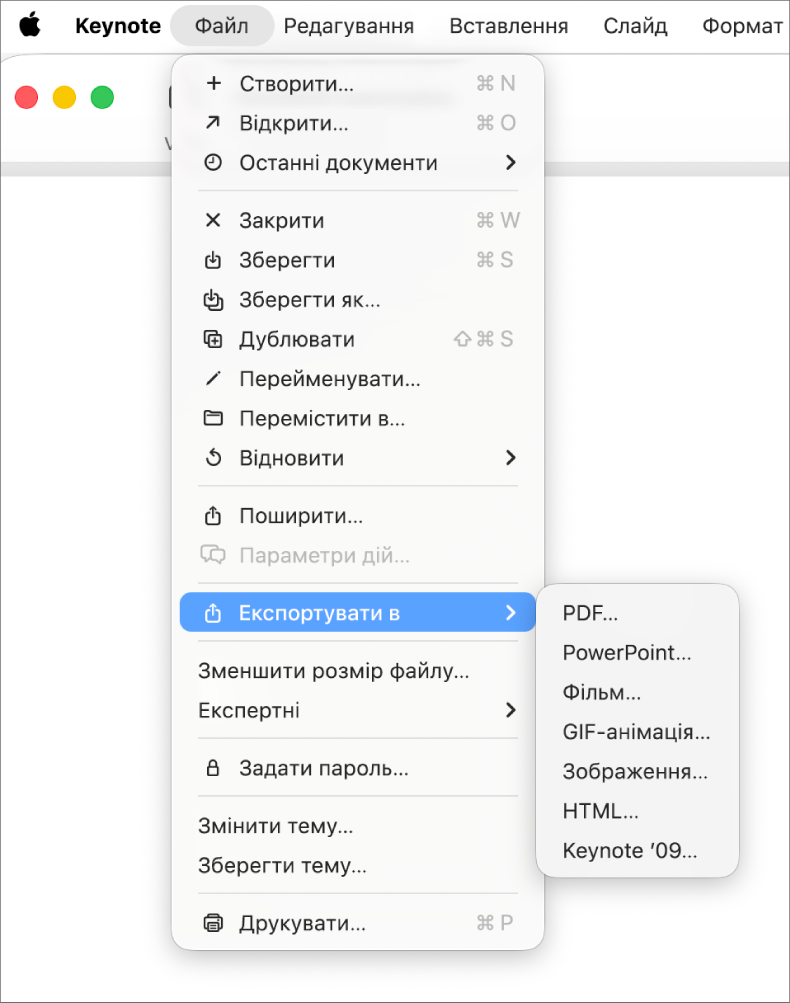Open the Слайд menu

point(635,26)
